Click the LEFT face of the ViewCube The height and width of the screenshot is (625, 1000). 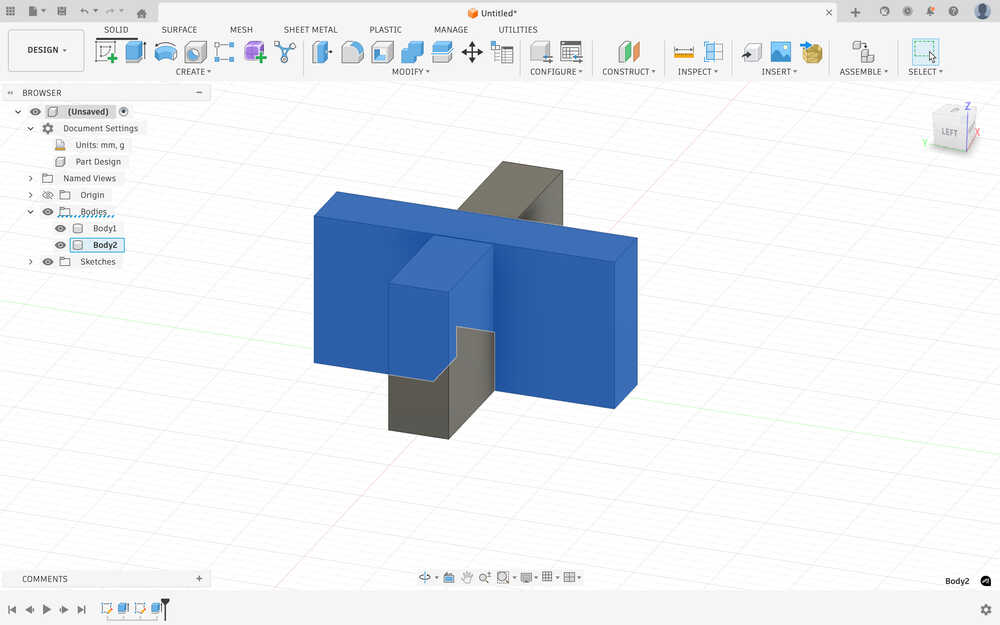949,132
